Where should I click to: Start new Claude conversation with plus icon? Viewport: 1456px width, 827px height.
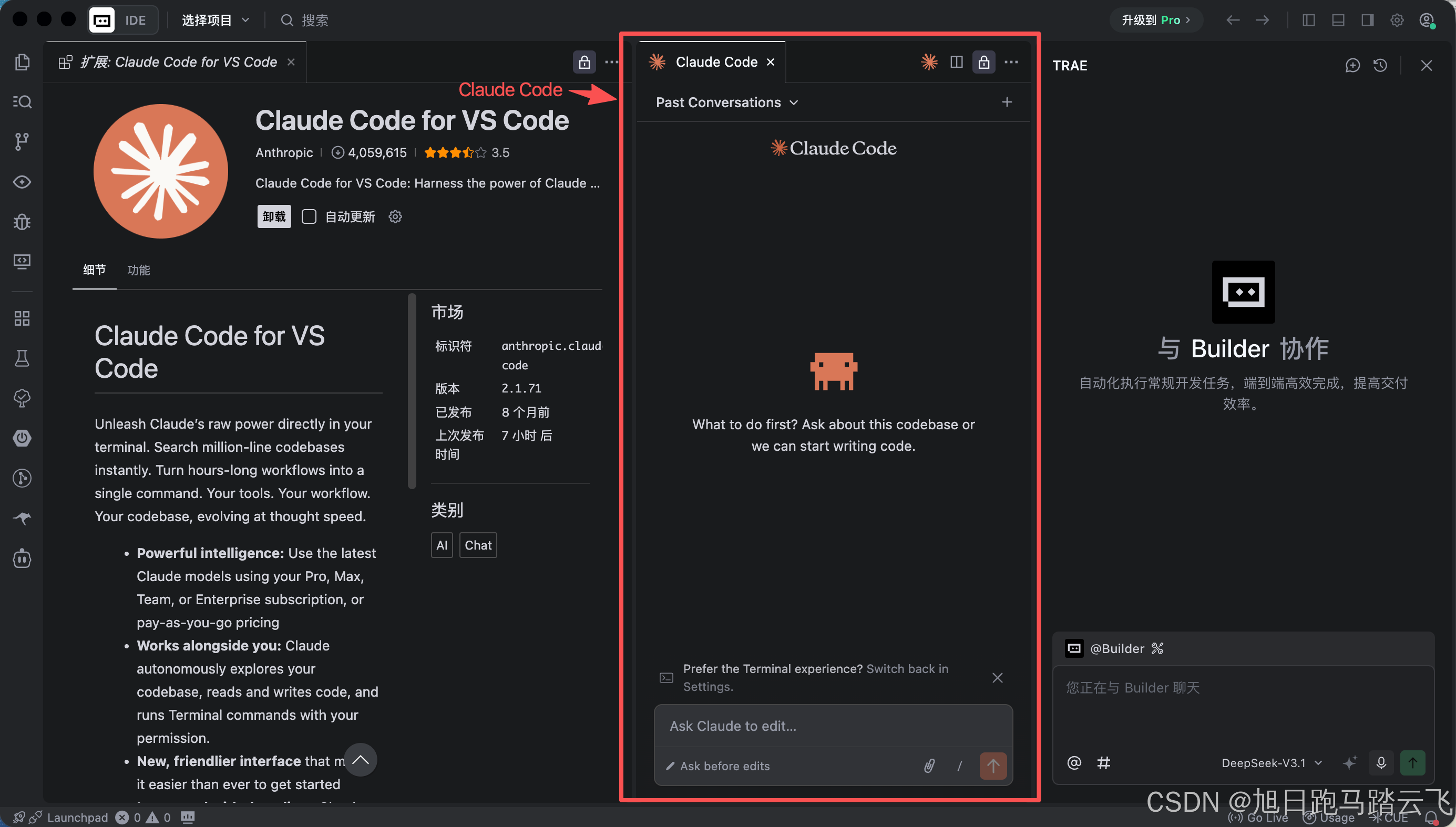[1007, 102]
